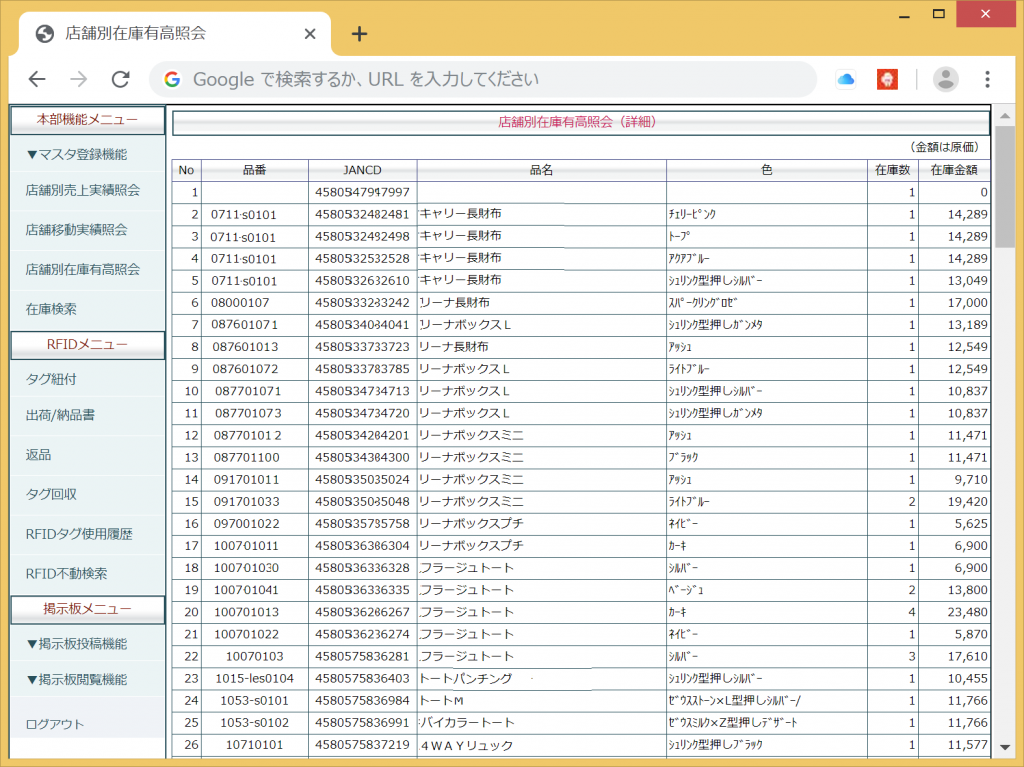Open RFIDタグ使用履歴 link

coord(79,534)
